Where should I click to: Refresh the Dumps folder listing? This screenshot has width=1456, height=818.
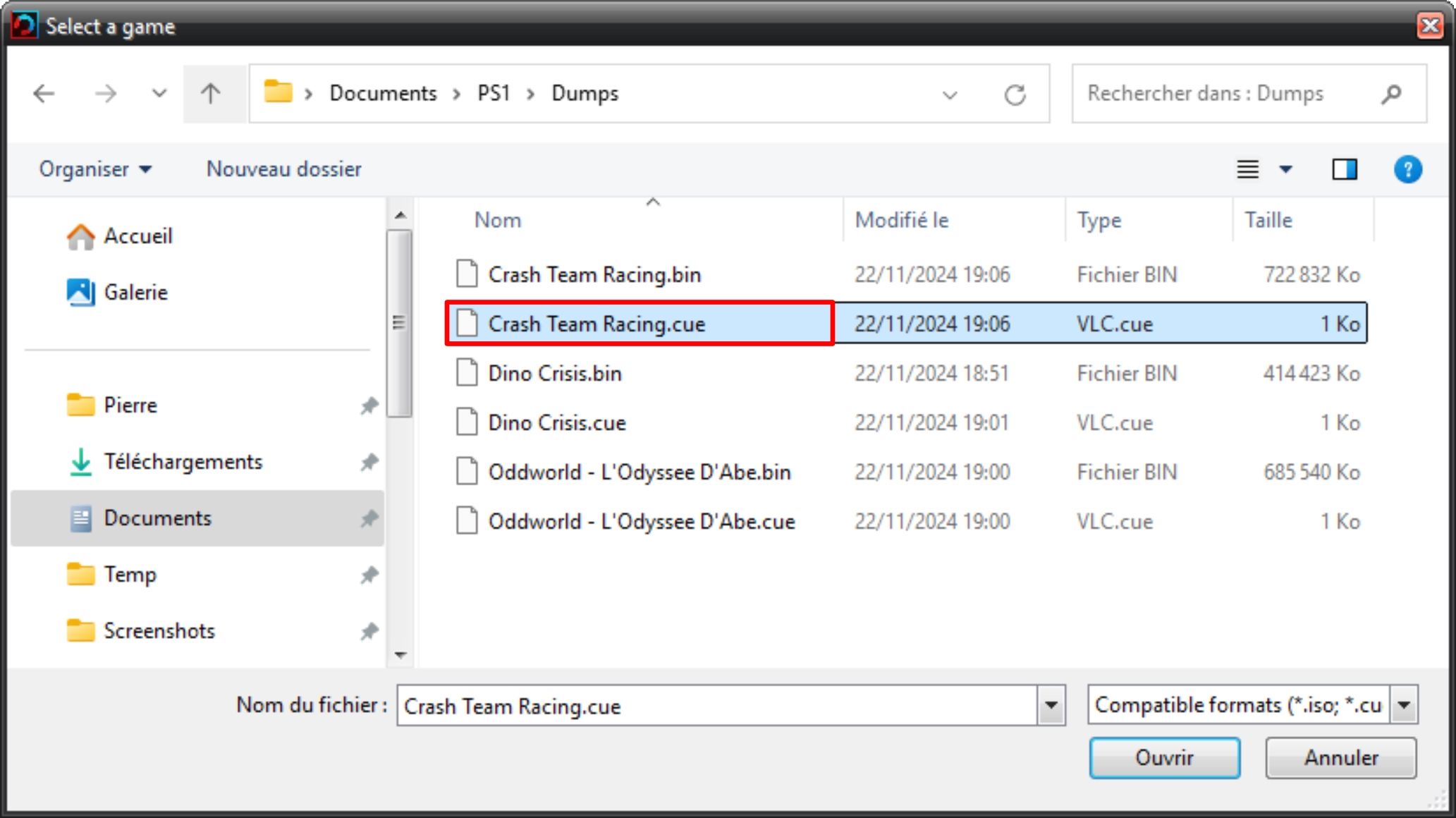point(1015,94)
